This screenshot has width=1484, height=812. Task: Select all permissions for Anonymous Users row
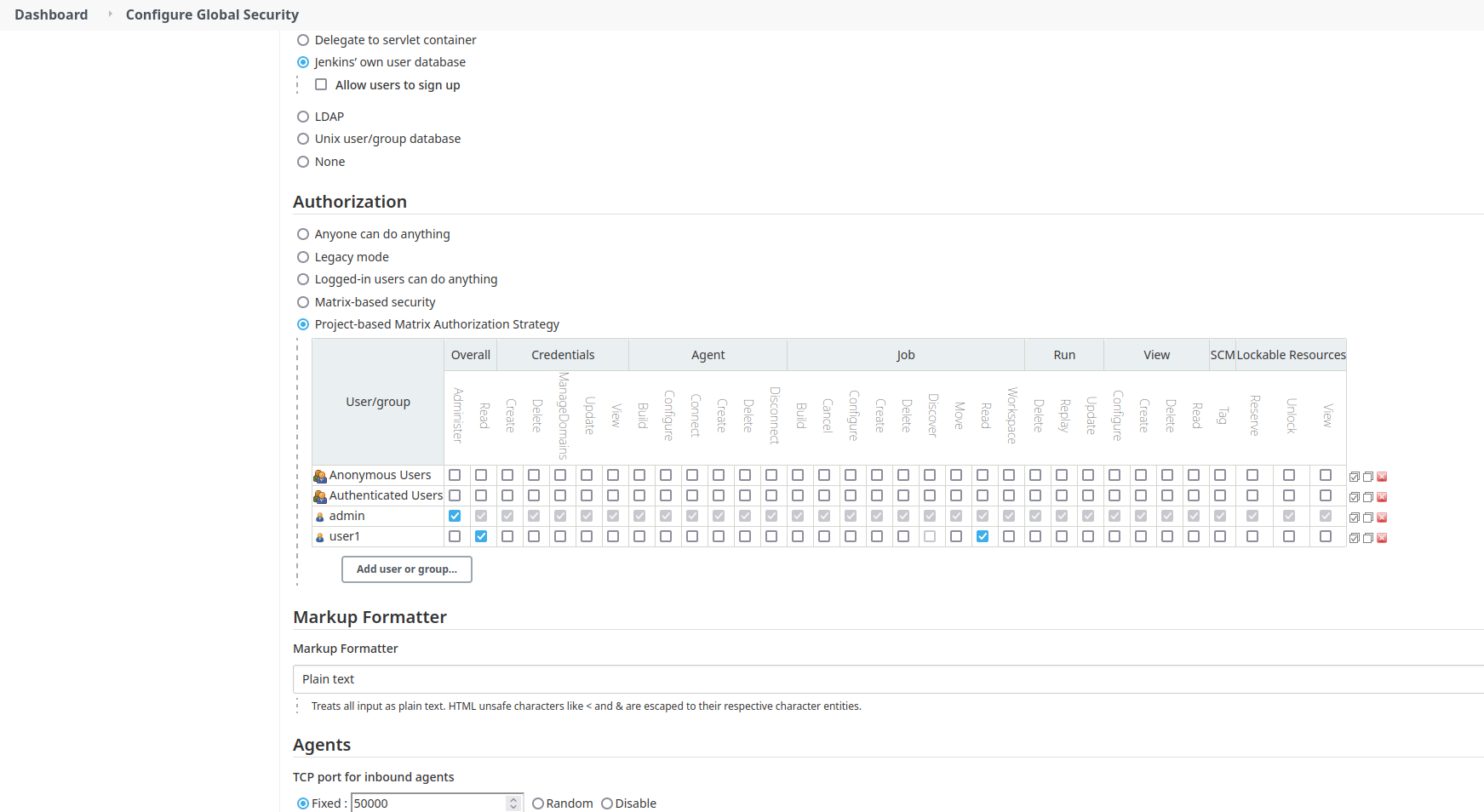[x=1355, y=477]
